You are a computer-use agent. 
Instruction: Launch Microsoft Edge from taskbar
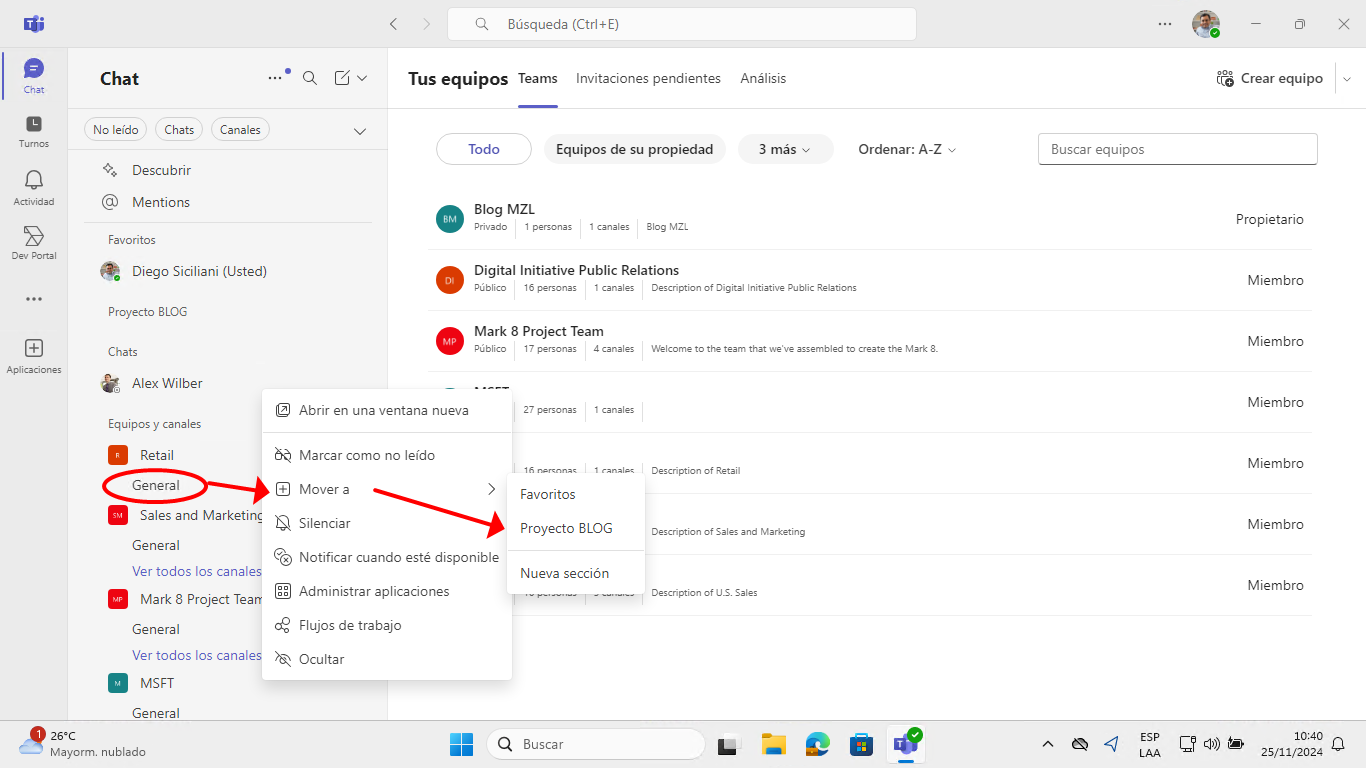pyautogui.click(x=818, y=744)
